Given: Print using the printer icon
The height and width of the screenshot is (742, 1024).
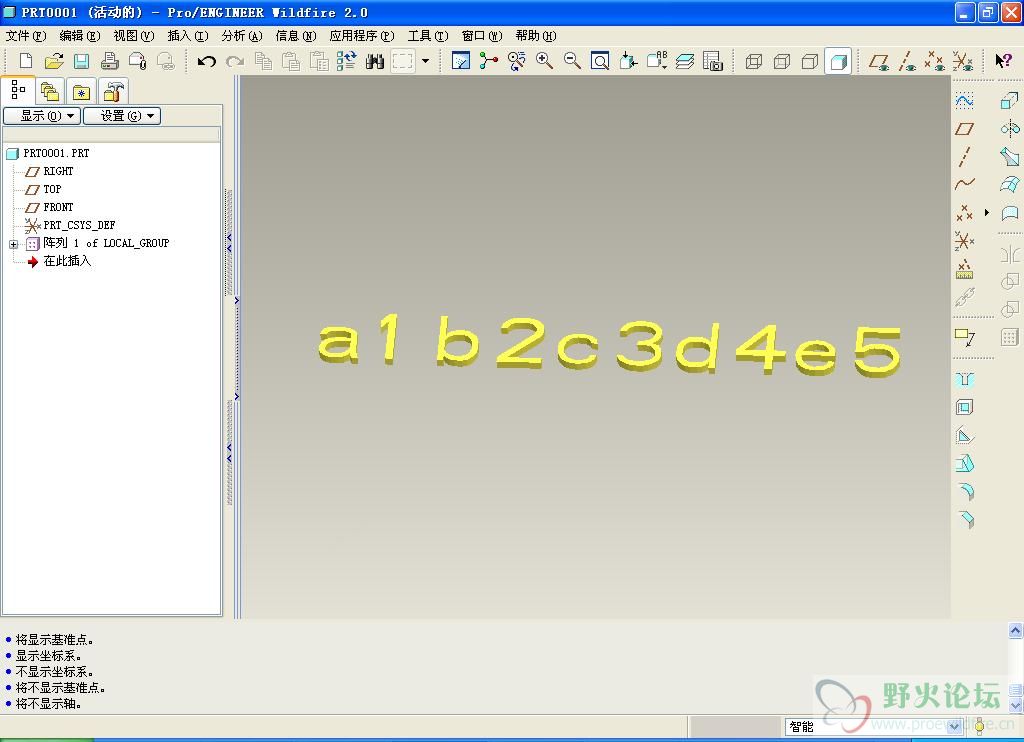Looking at the screenshot, I should 110,61.
